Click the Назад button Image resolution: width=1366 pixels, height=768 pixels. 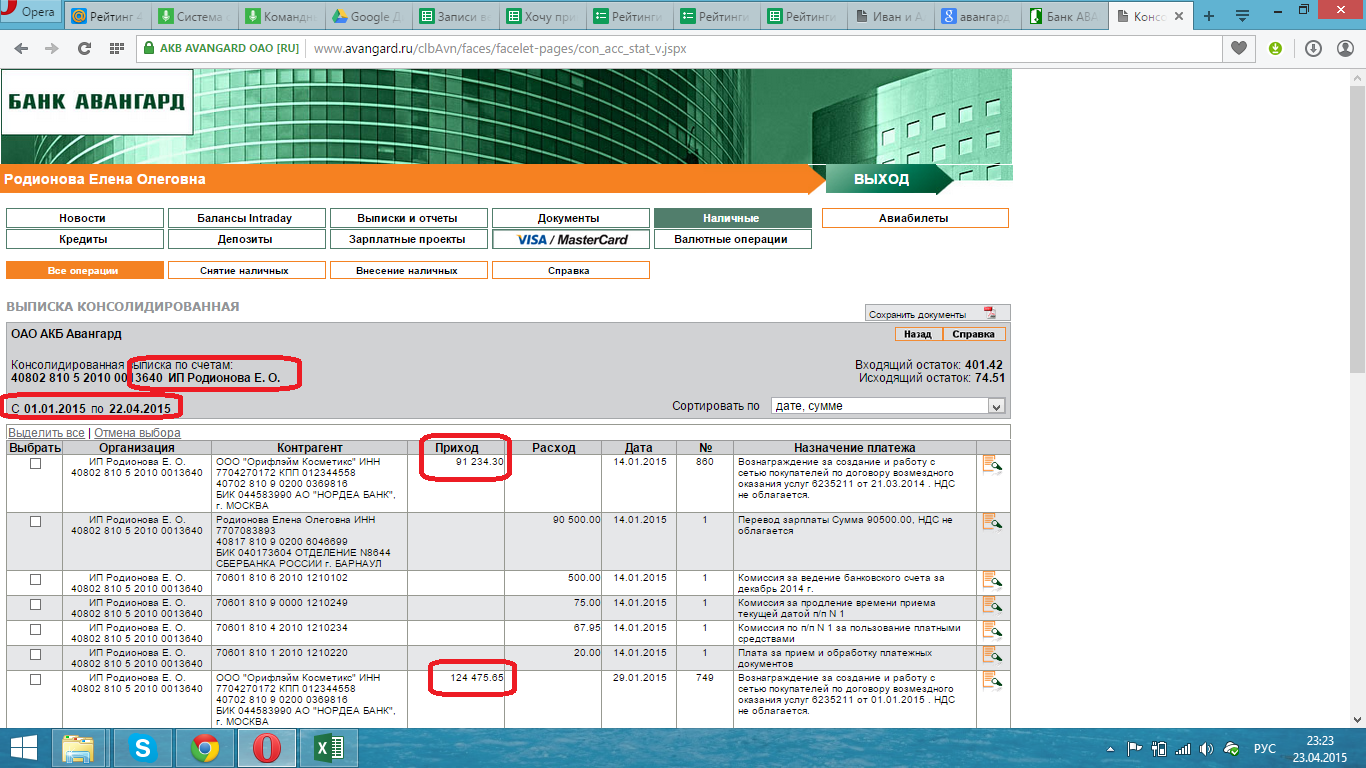[x=918, y=334]
